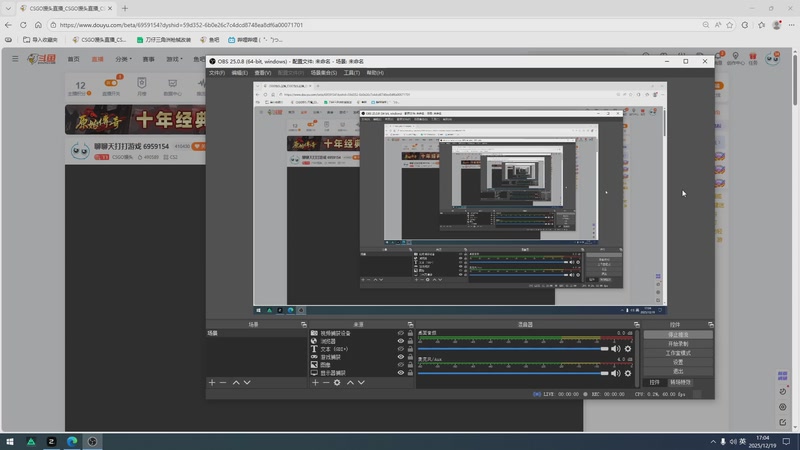Open 文件(F) menu in OBS

(x=217, y=73)
